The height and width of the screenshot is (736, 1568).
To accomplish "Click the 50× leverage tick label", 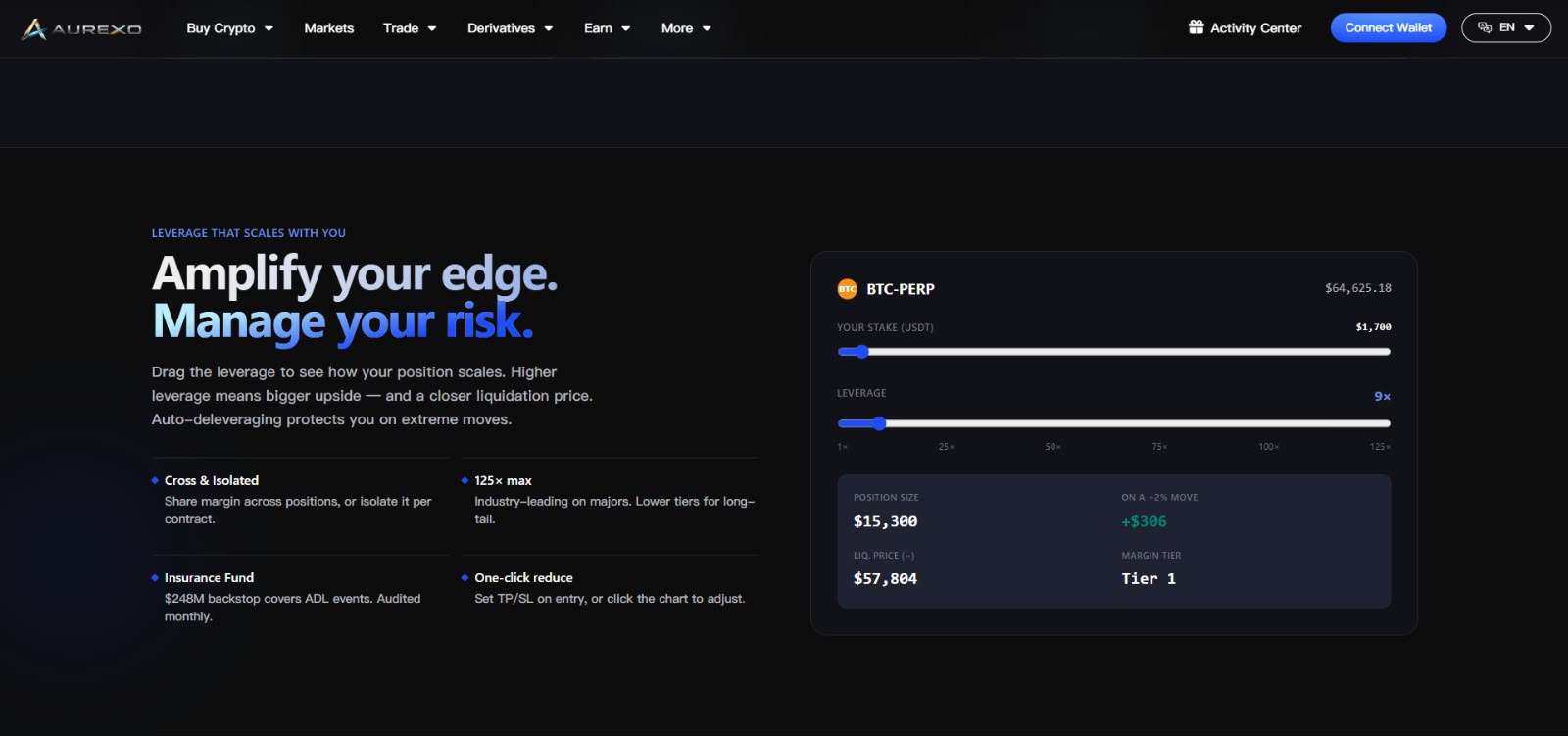I will click(1053, 447).
